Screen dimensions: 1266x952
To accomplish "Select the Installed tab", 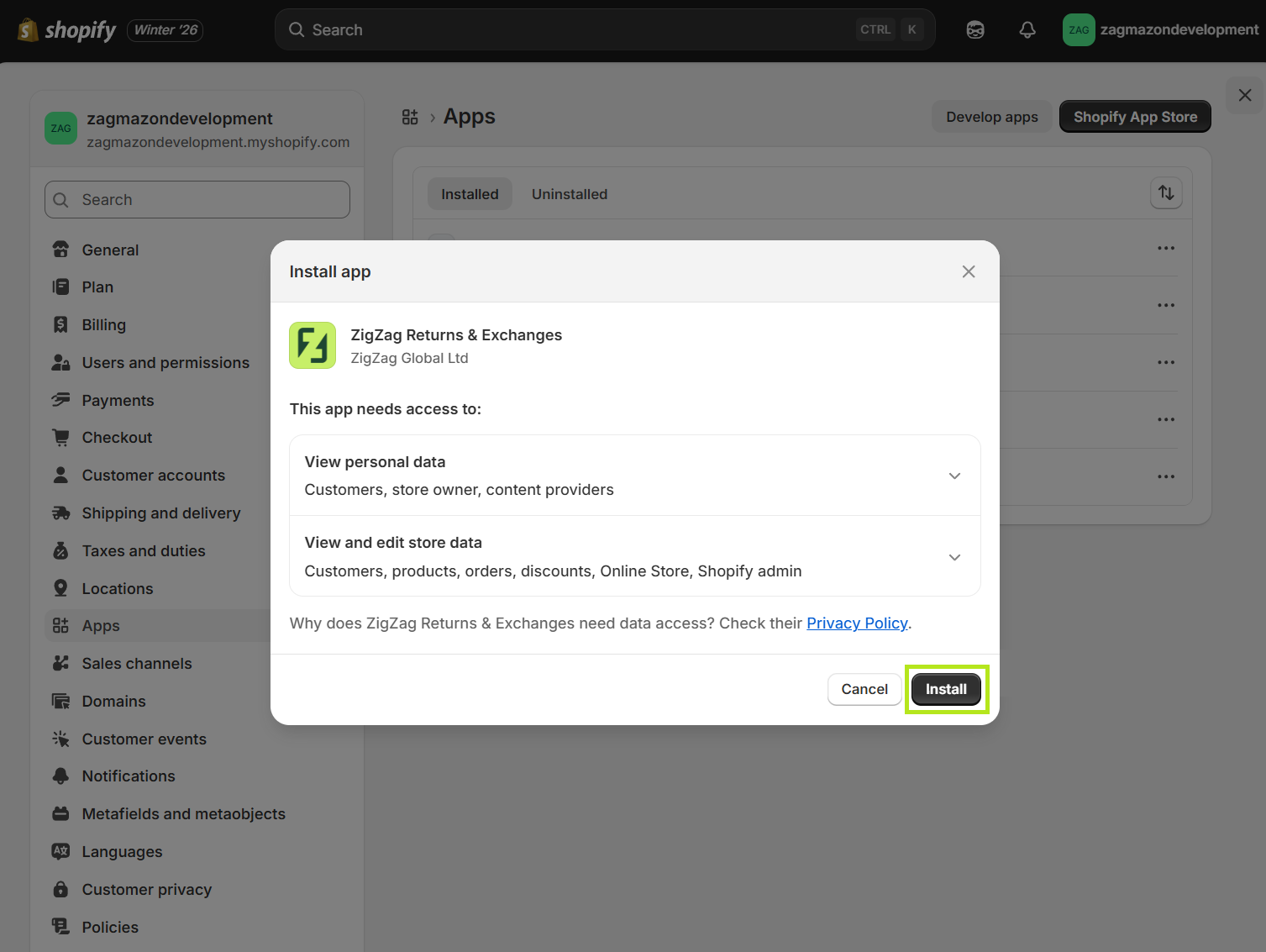I will point(470,193).
